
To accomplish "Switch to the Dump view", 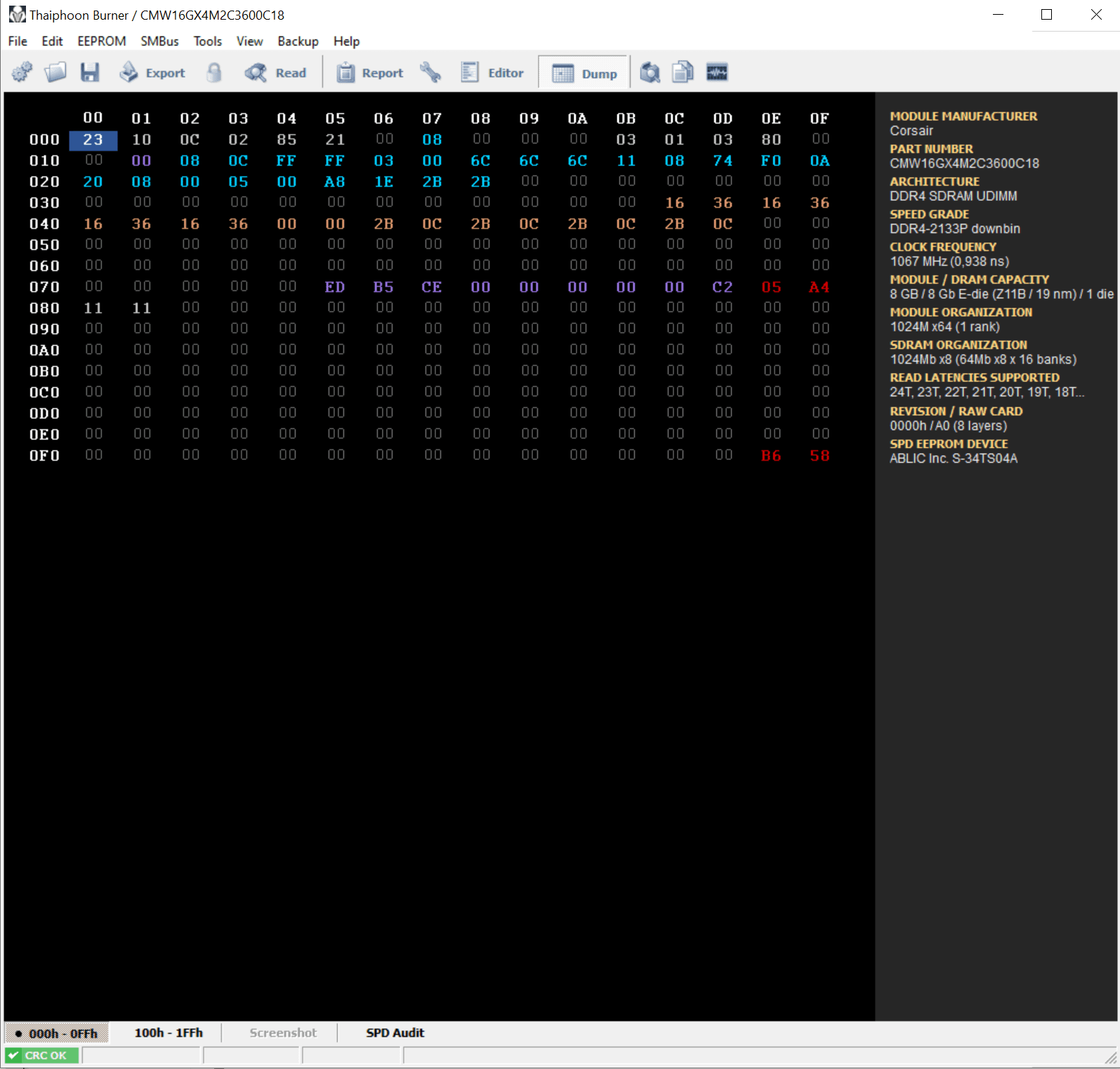I will pyautogui.click(x=584, y=73).
